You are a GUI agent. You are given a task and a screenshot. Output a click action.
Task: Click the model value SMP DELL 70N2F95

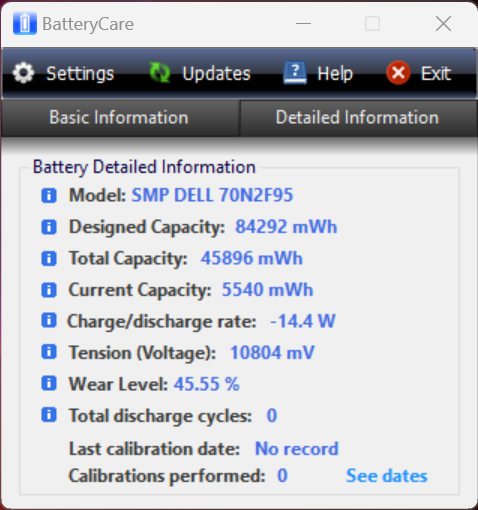[212, 195]
